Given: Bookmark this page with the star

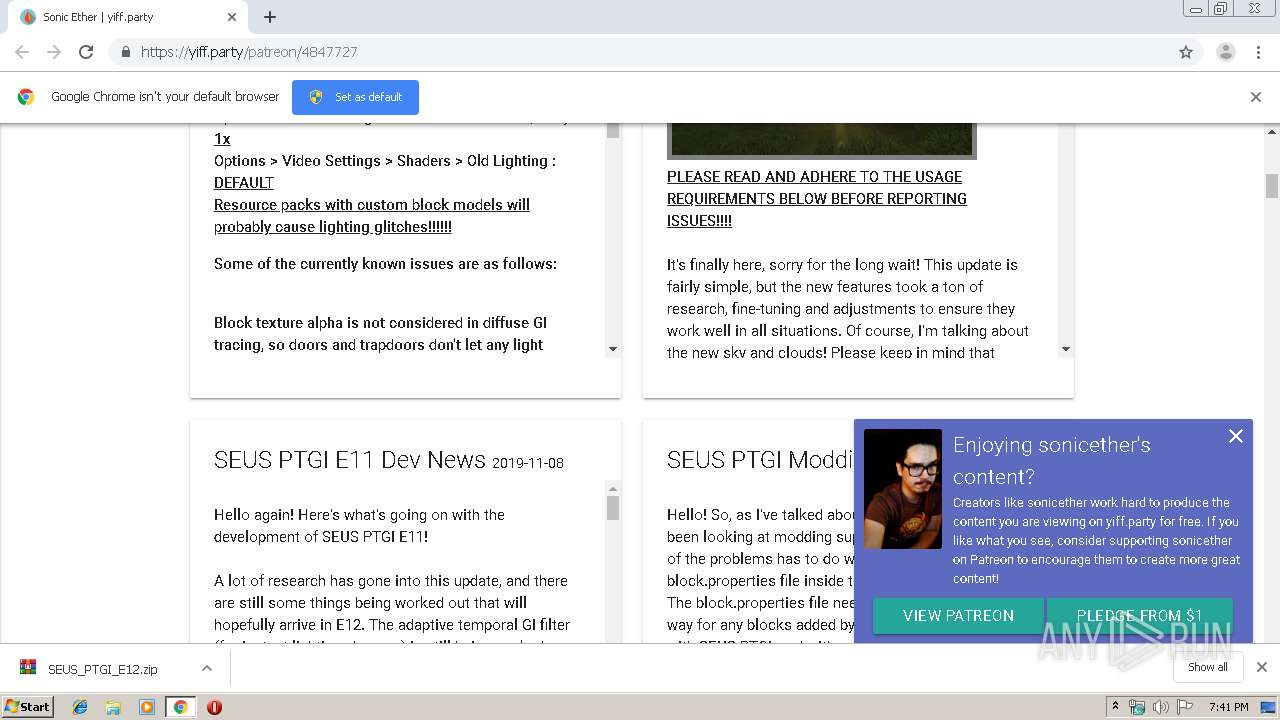Looking at the screenshot, I should coord(1186,52).
